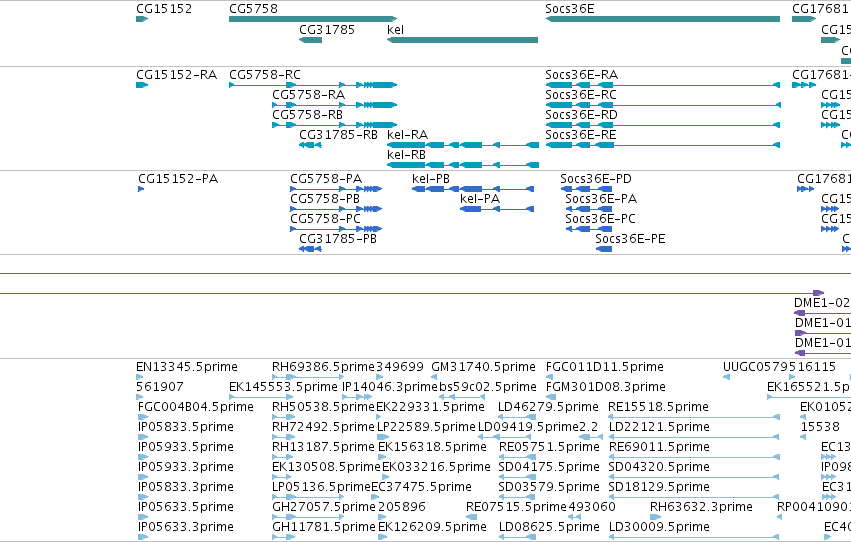Select the Socs36E-PD protein label
This screenshot has height=542, width=851.
[596, 178]
